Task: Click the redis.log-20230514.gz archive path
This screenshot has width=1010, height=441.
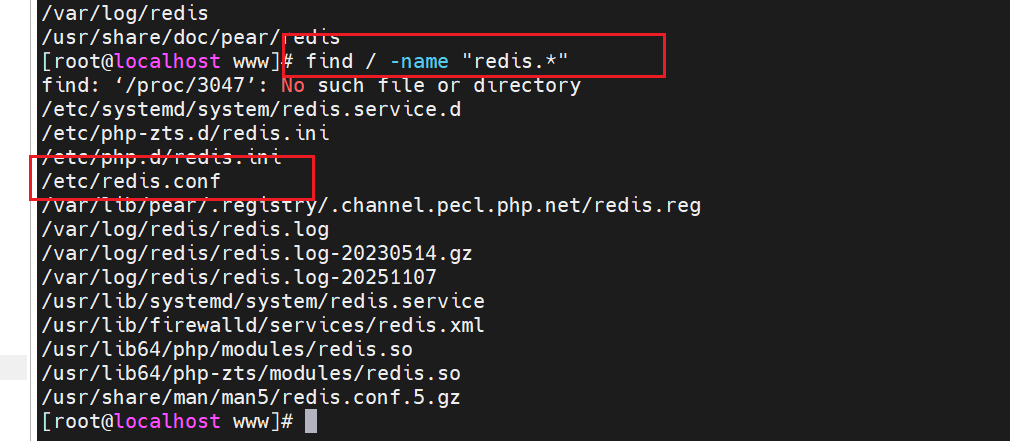Action: (257, 254)
